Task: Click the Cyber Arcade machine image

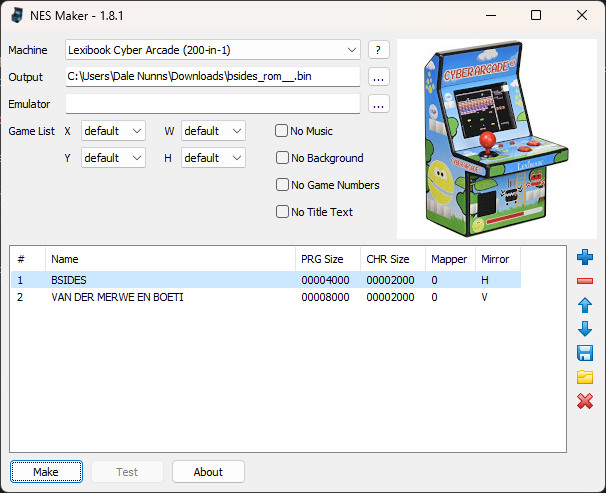Action: (497, 139)
